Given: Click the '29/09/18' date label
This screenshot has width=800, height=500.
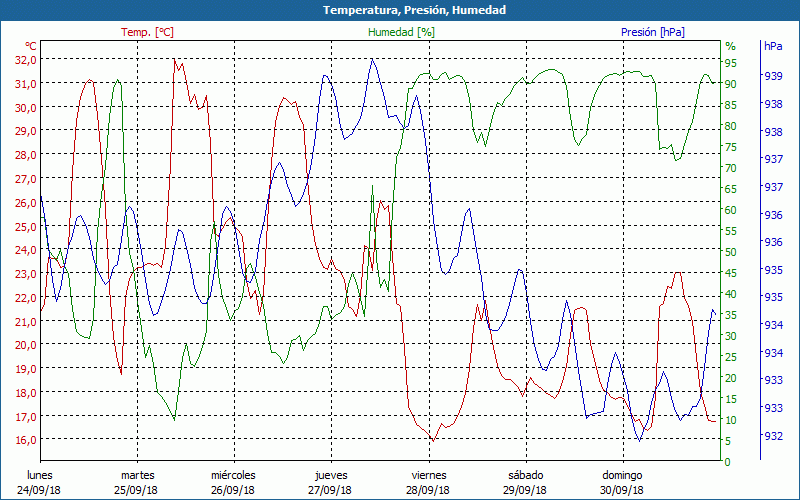Looking at the screenshot, I should 524,490.
